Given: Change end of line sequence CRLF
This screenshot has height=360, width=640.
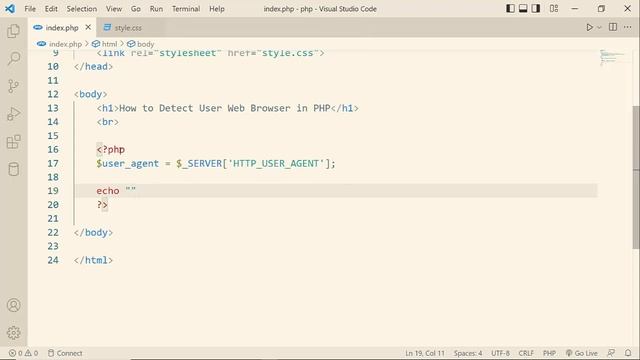Looking at the screenshot, I should [x=526, y=353].
